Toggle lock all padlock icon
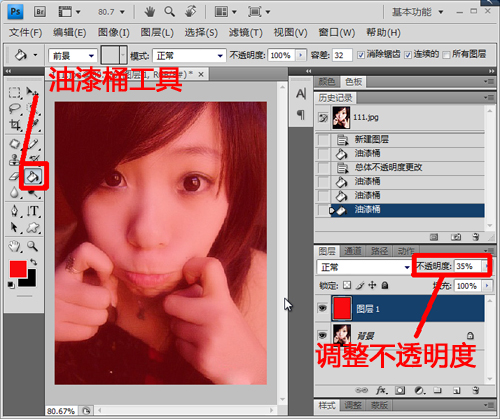 coord(385,285)
